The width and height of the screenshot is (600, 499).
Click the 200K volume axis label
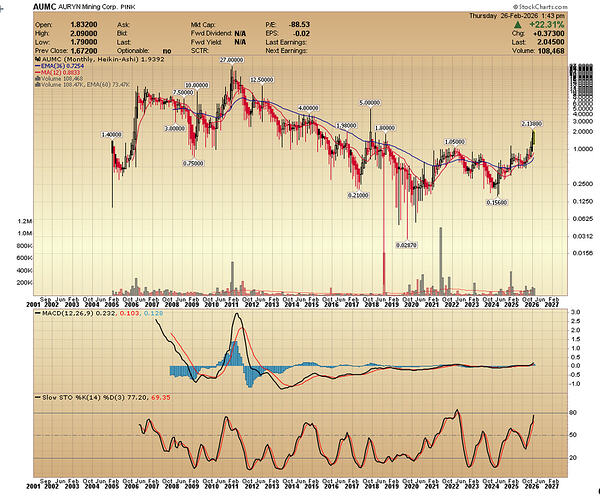24,282
